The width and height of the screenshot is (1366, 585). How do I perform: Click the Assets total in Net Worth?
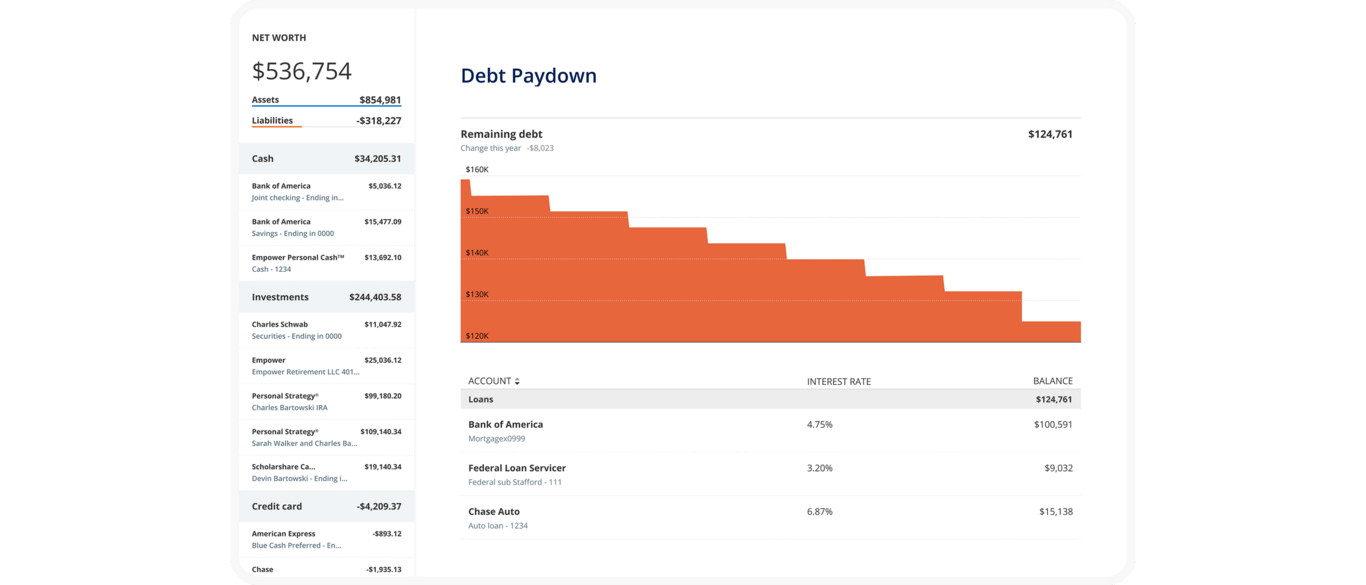[x=326, y=100]
